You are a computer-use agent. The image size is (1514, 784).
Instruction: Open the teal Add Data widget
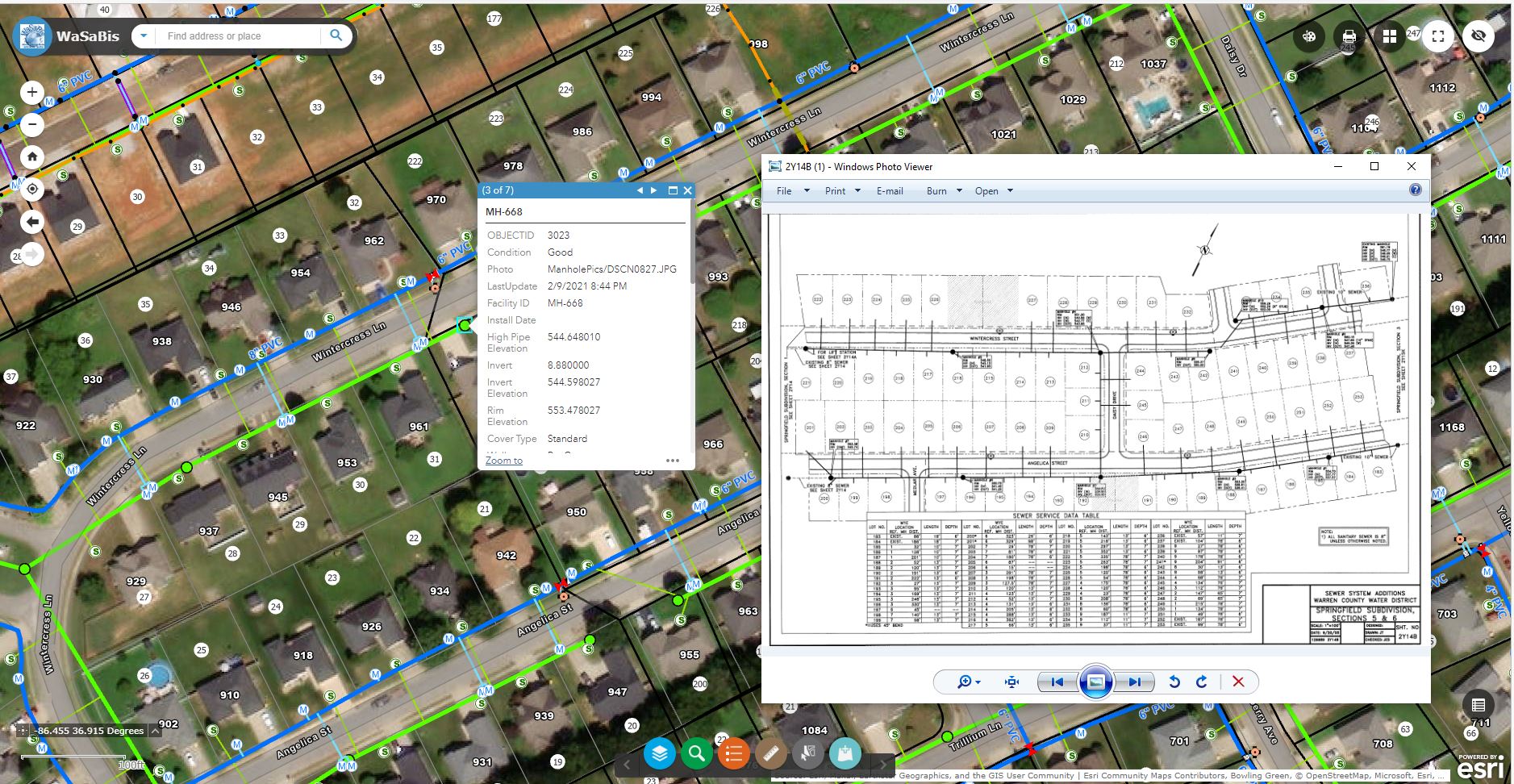click(x=845, y=754)
